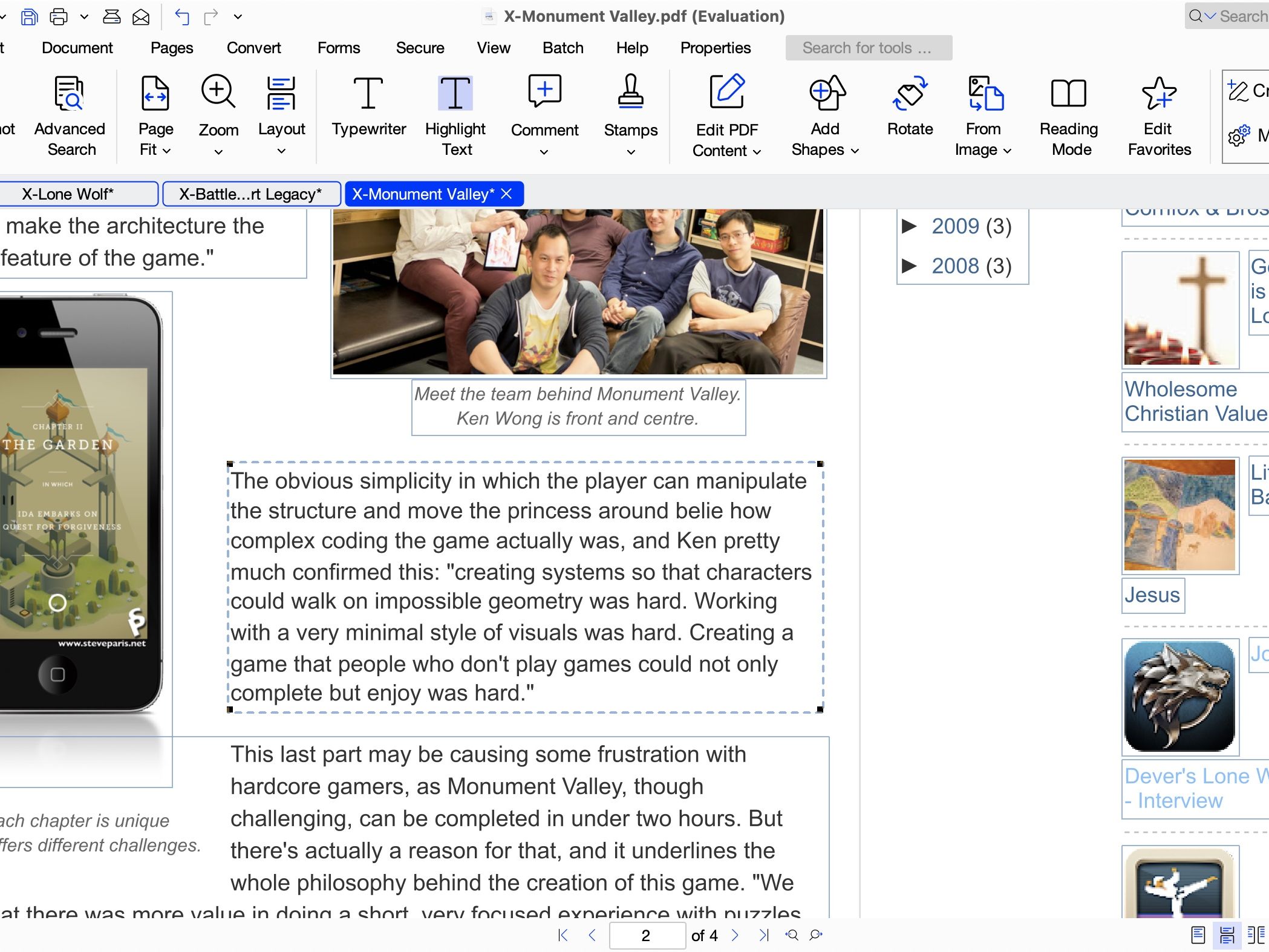
Task: Click the Search for tools field
Action: [x=869, y=48]
